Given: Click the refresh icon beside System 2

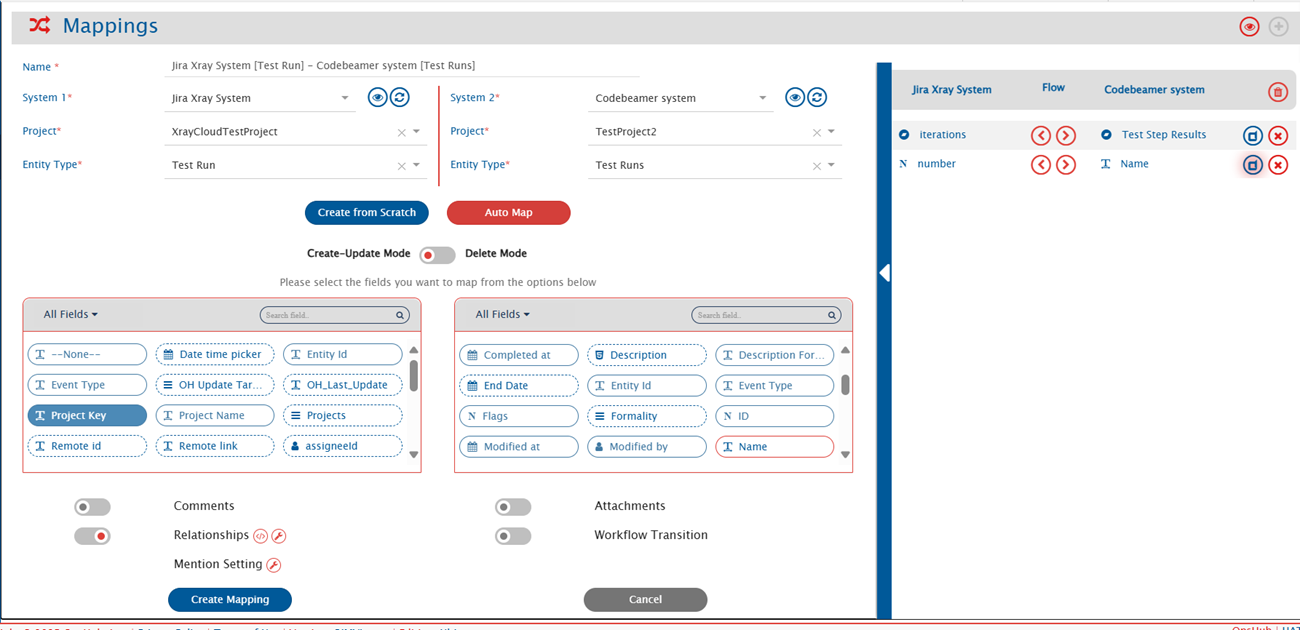Looking at the screenshot, I should tap(817, 97).
